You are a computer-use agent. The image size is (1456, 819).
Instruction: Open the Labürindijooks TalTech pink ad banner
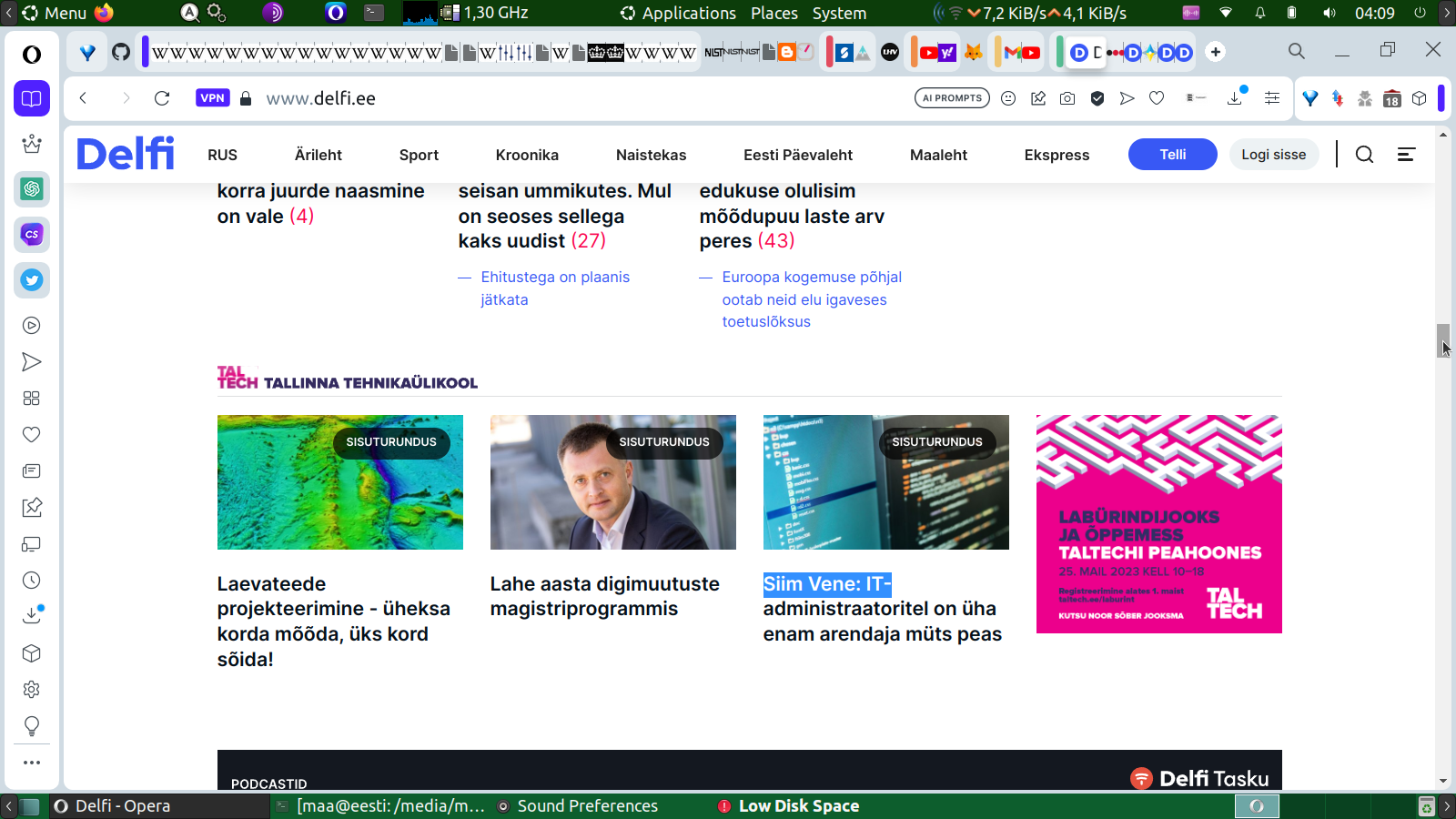[x=1159, y=524]
